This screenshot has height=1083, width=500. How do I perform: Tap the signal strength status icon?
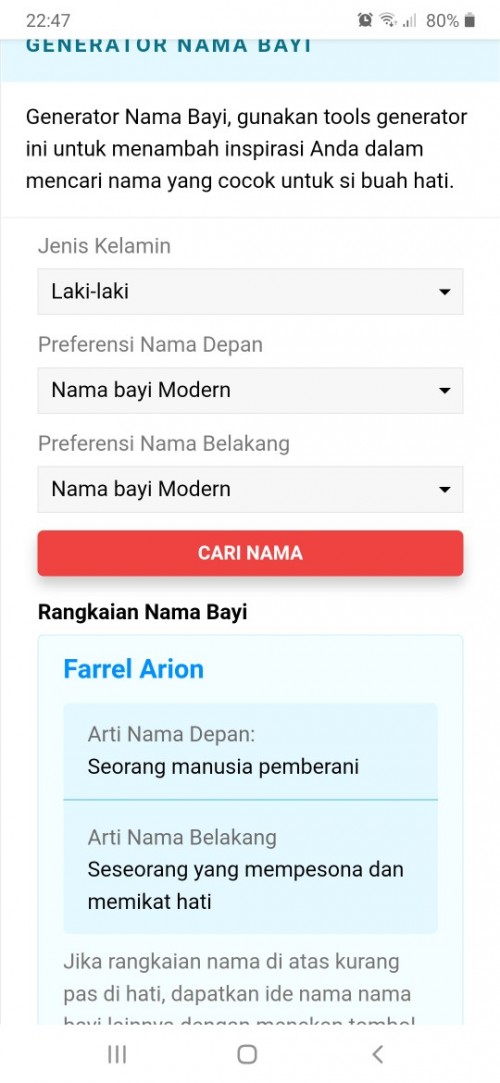(x=410, y=21)
